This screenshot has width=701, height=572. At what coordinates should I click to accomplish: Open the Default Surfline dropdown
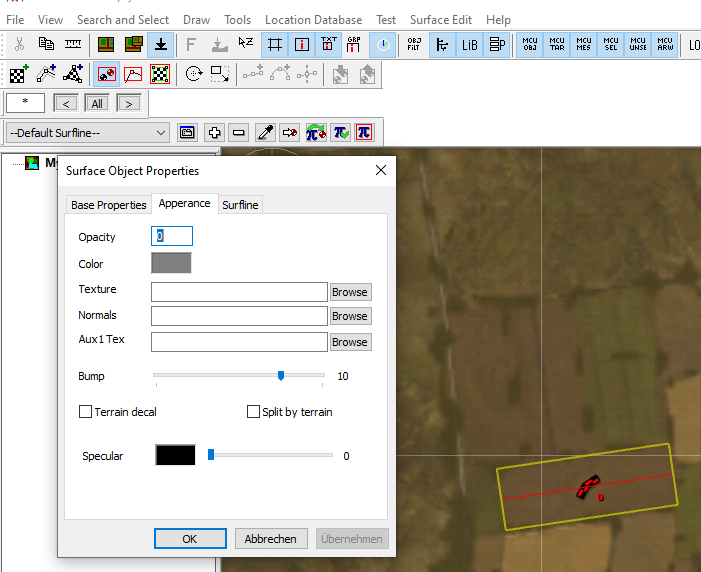click(88, 133)
